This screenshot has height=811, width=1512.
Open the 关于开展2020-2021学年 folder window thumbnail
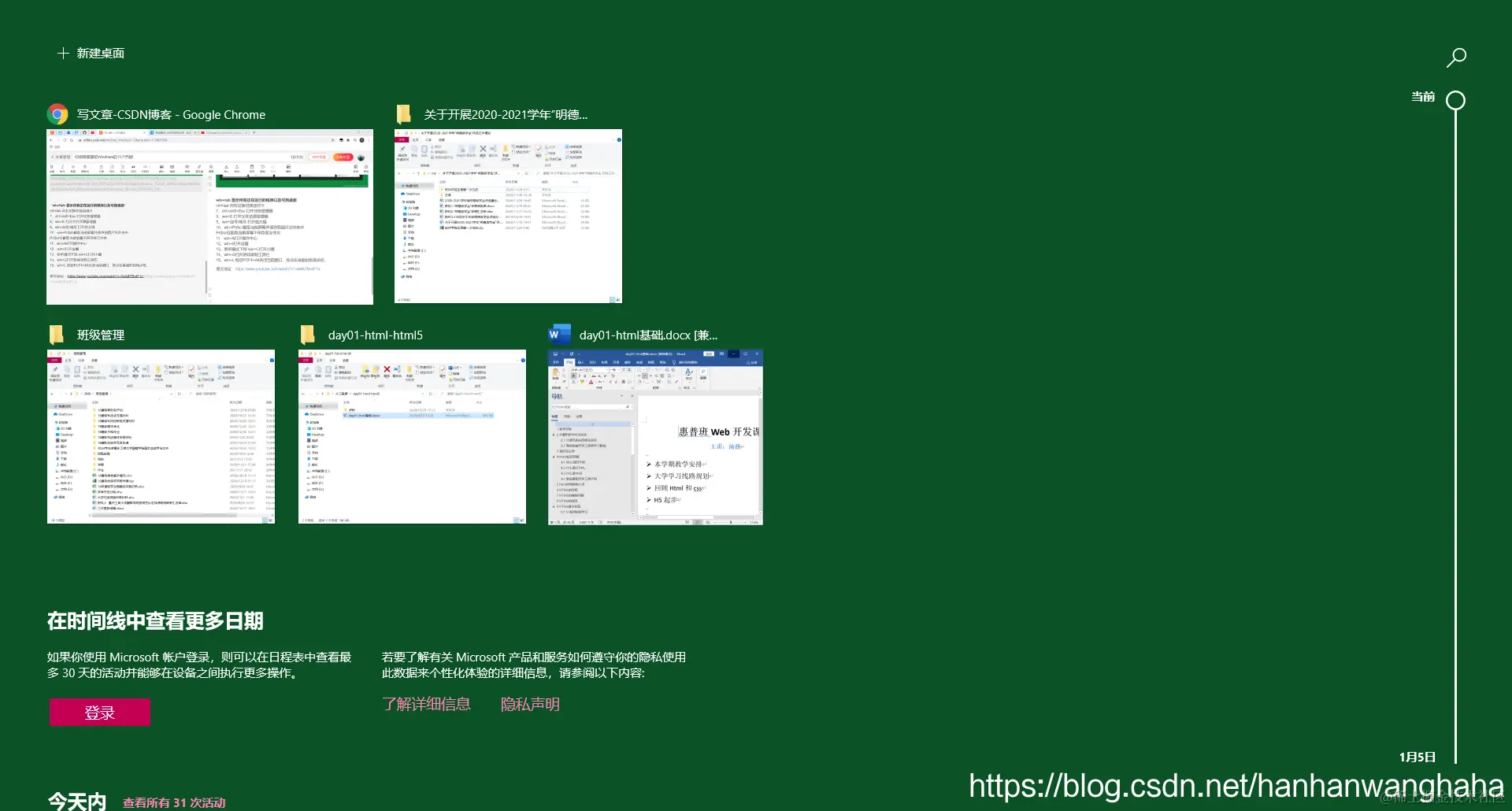(x=508, y=217)
